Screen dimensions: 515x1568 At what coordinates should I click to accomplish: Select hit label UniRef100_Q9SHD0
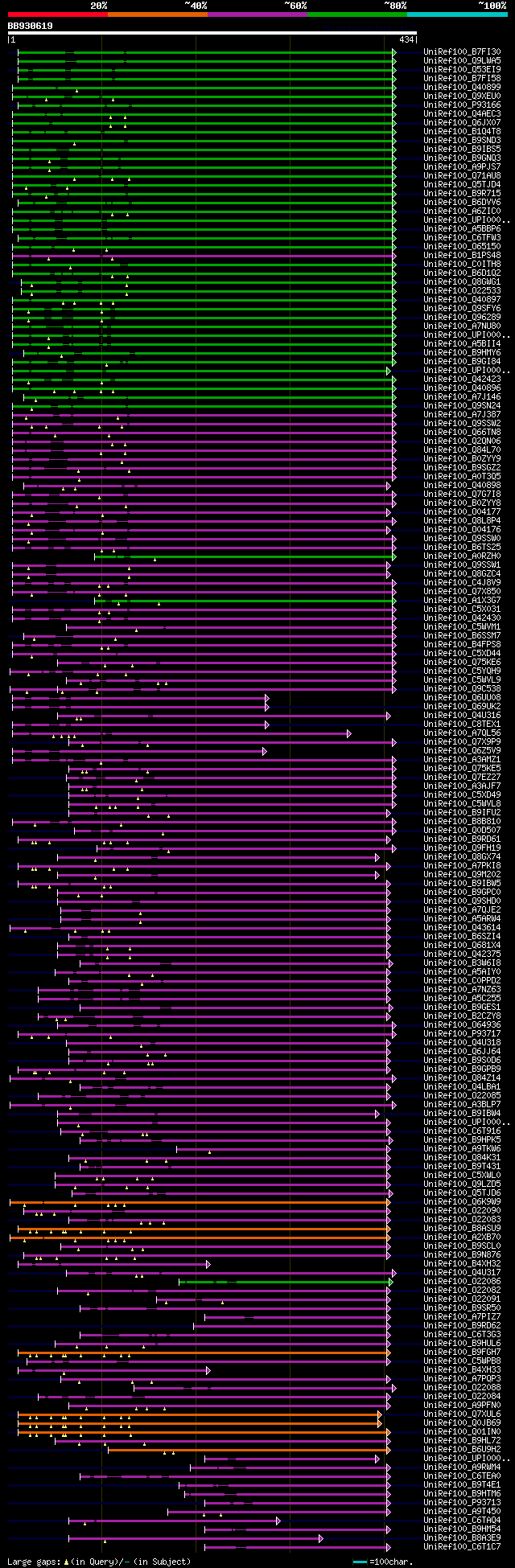(x=462, y=901)
